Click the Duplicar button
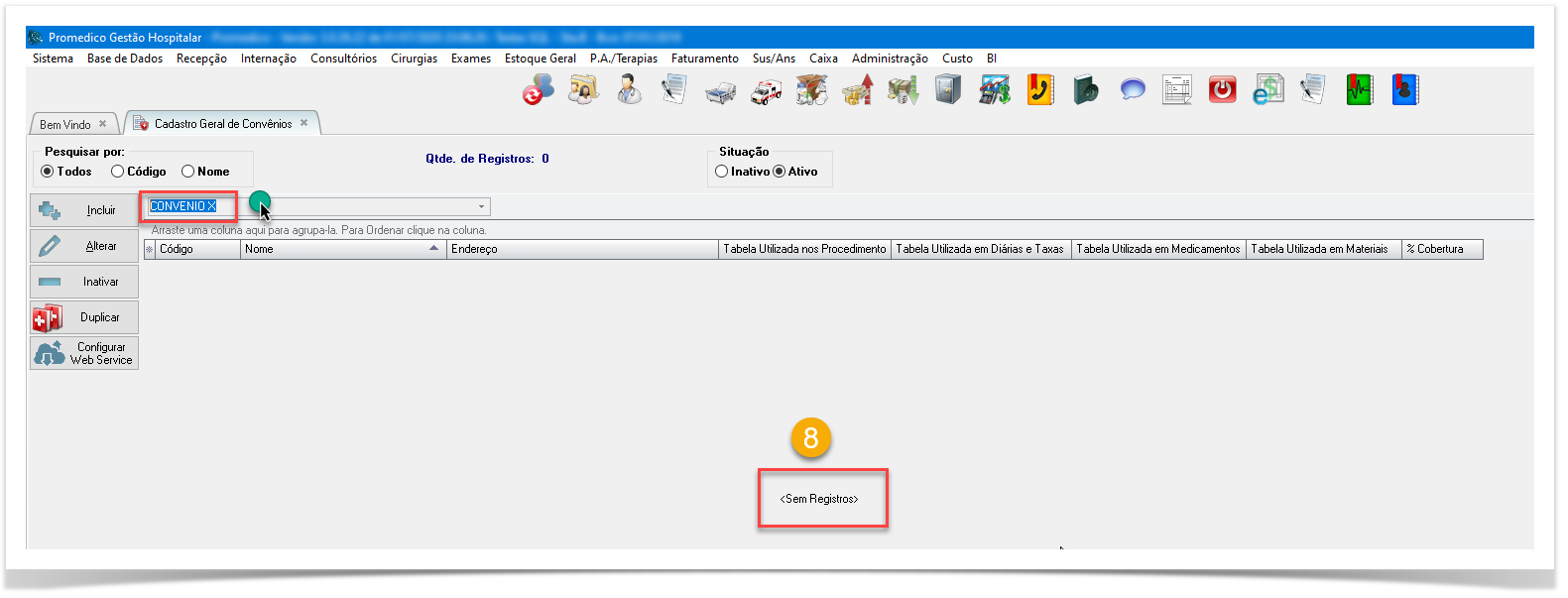Image resolution: width=1568 pixels, height=598 pixels. click(x=84, y=317)
